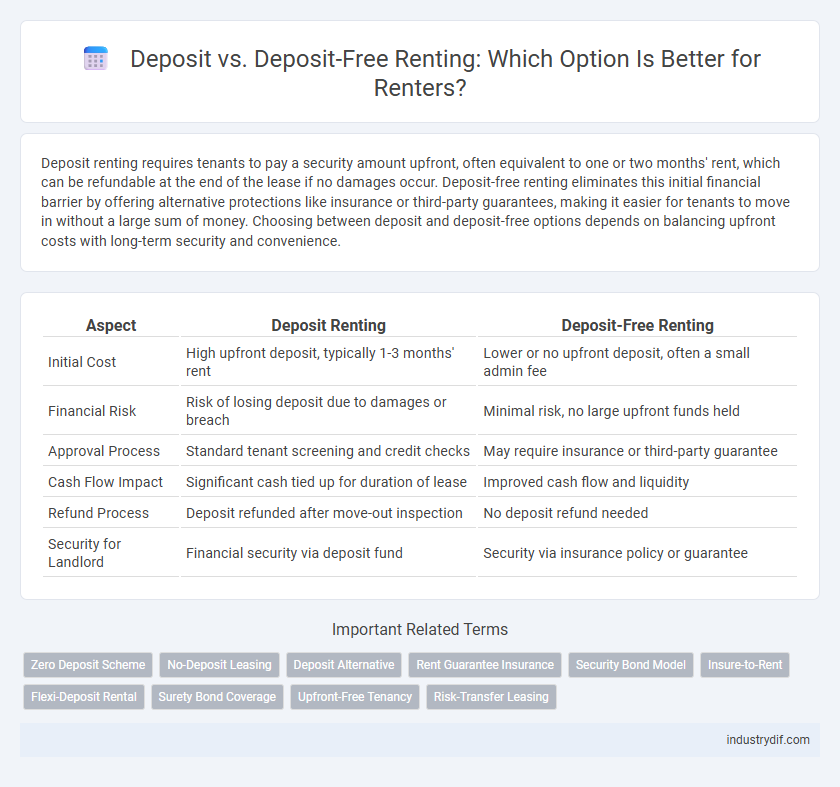840x787 pixels.
Task: Click the Initial Cost row label
Action: coord(82,362)
